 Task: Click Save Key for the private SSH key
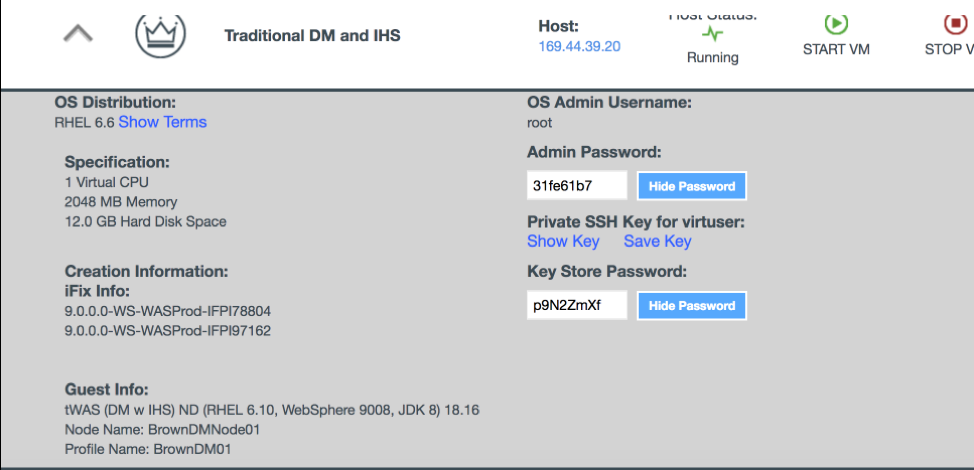pyautogui.click(x=657, y=241)
